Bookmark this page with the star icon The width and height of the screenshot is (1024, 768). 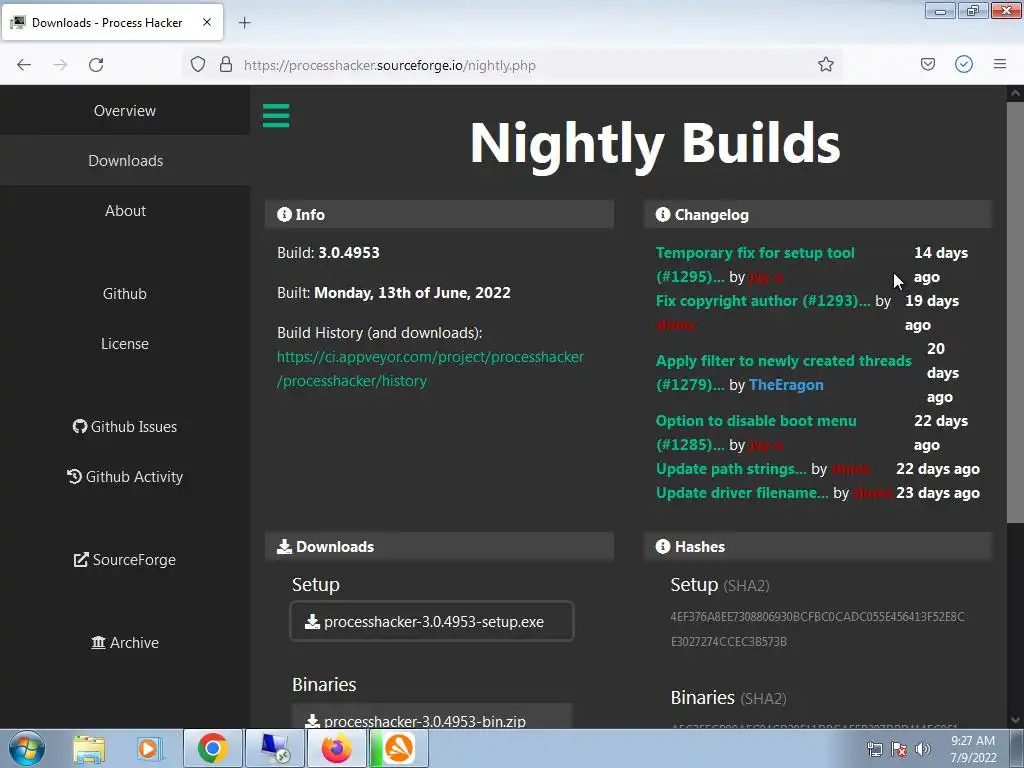point(825,64)
